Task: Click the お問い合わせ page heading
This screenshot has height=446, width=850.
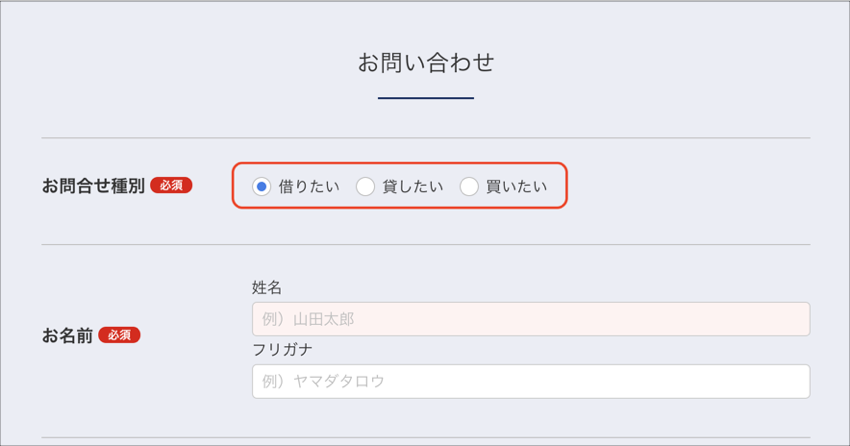Action: click(x=426, y=63)
